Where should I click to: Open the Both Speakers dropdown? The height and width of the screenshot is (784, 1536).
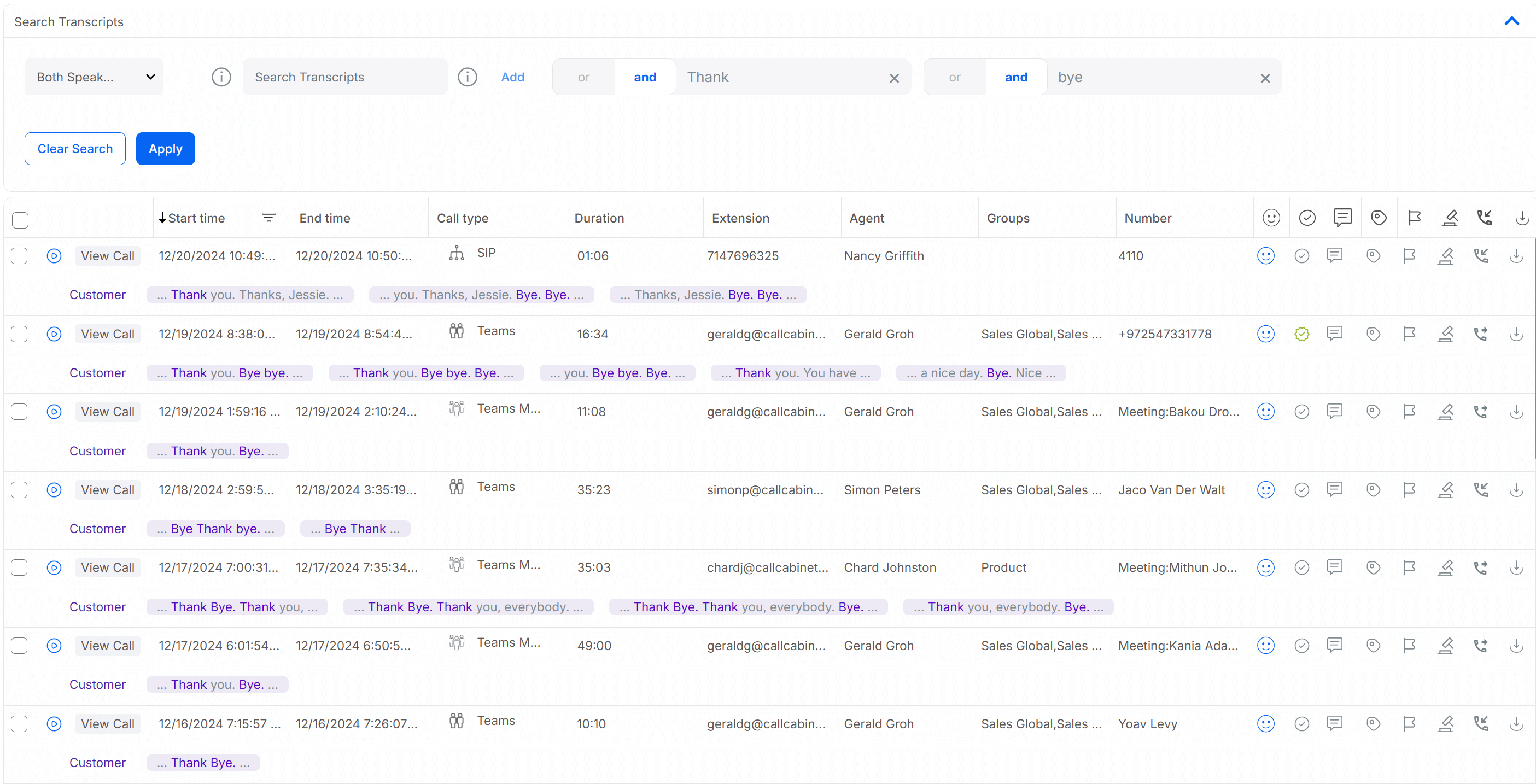(x=94, y=77)
